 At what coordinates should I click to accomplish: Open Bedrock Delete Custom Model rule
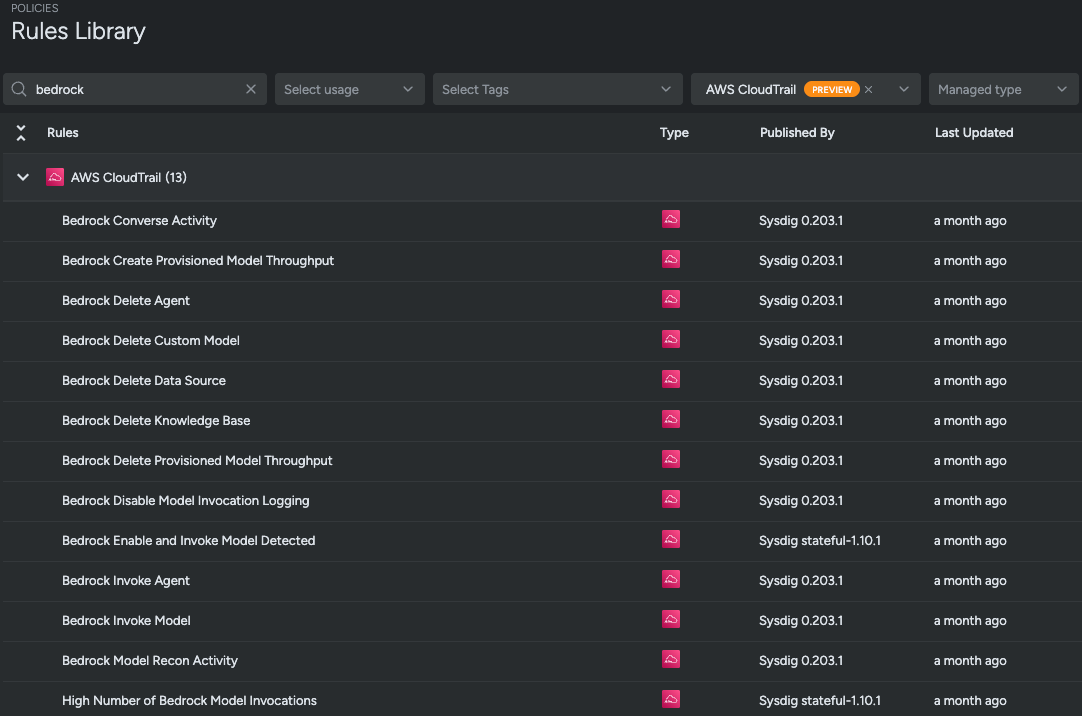tap(150, 341)
